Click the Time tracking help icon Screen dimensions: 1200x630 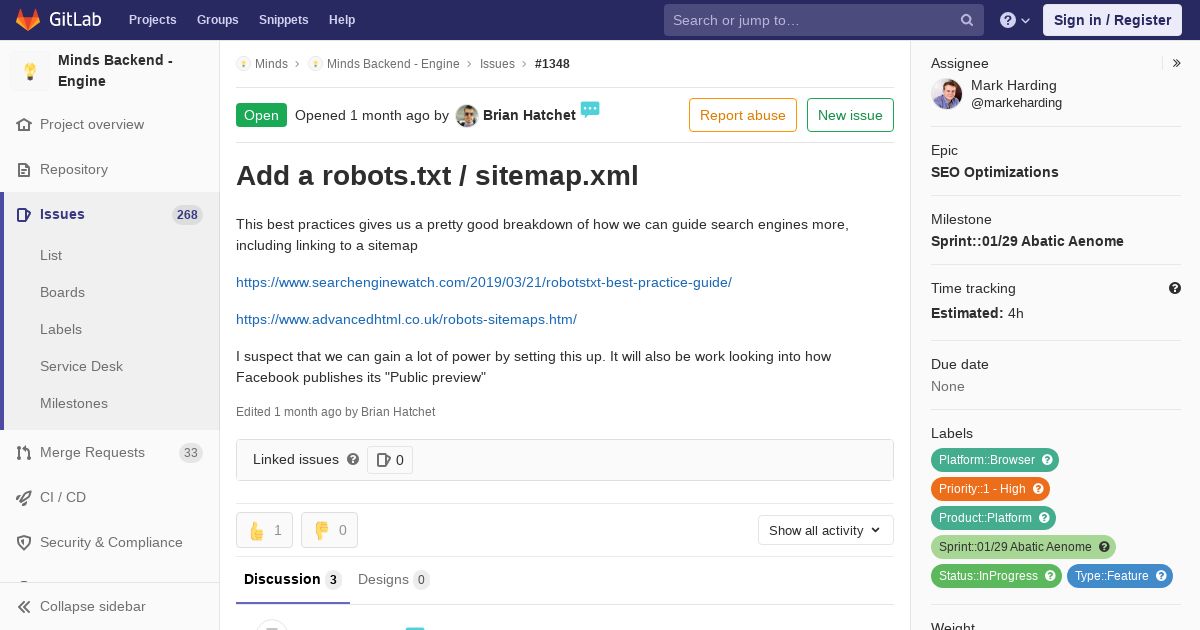pyautogui.click(x=1175, y=288)
